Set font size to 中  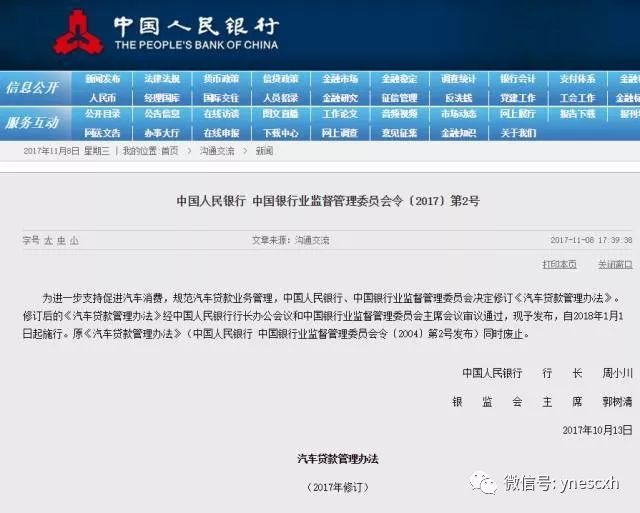click(x=61, y=240)
